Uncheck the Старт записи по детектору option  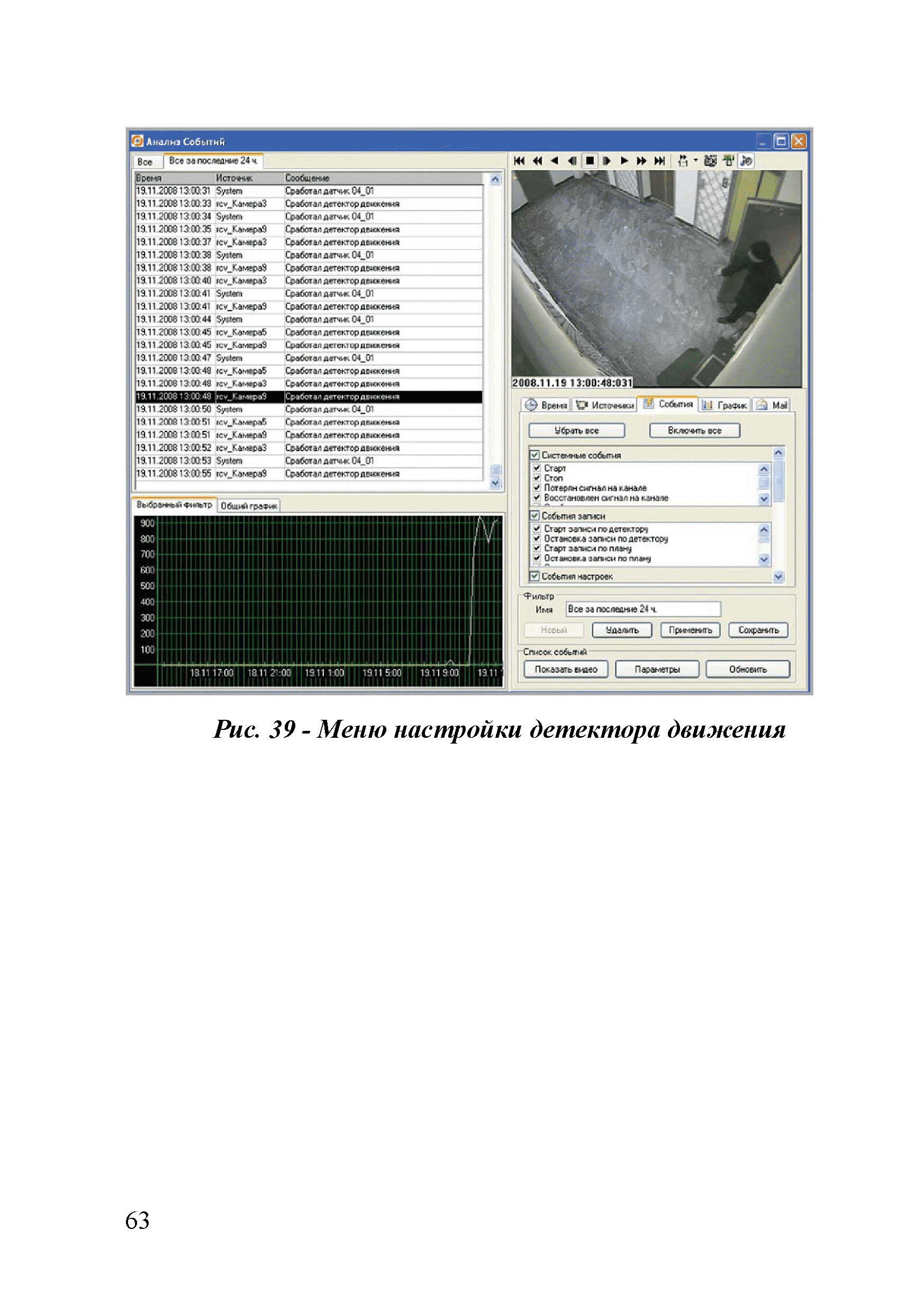coord(537,529)
